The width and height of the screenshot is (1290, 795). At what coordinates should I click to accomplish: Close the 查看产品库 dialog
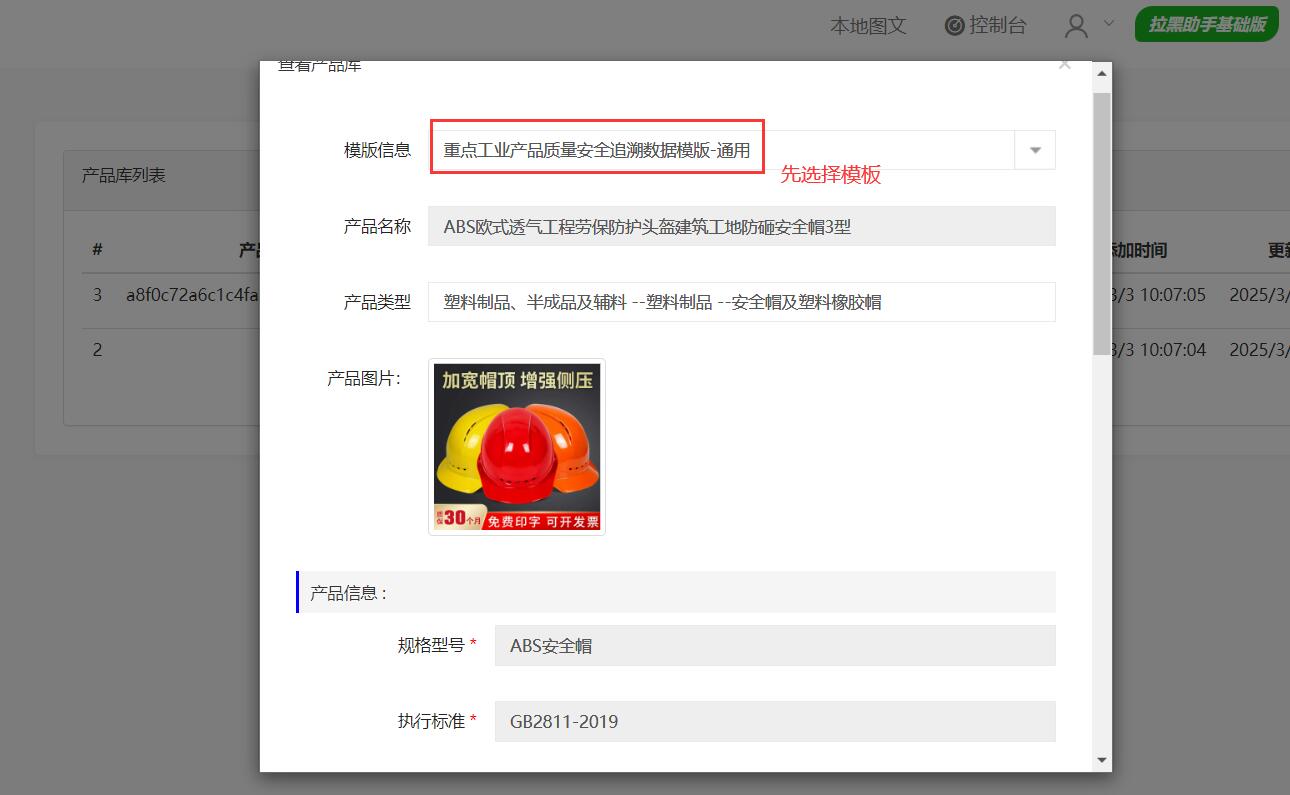click(x=1064, y=65)
